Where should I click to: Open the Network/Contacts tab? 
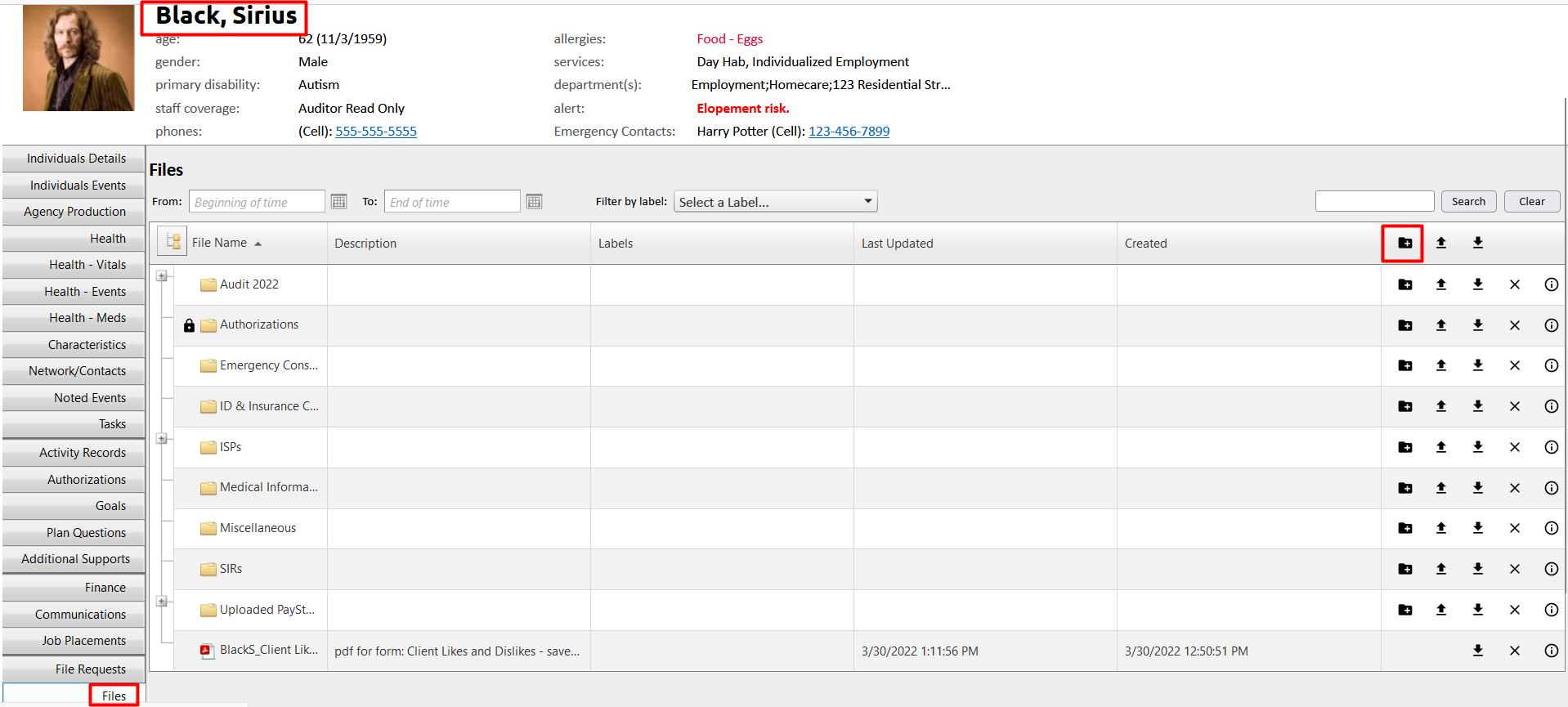pos(74,371)
